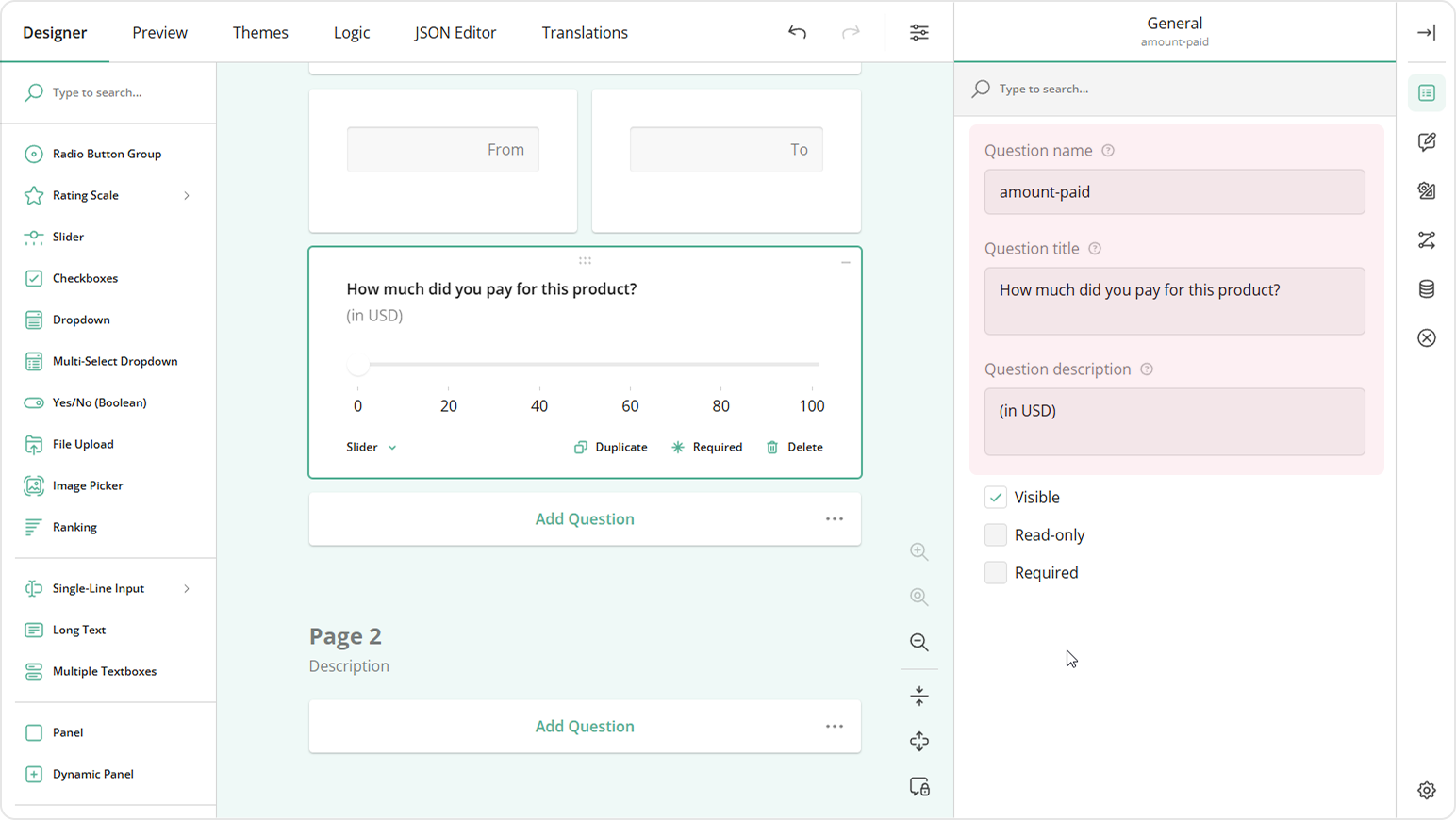Expand the Single-Line Input toolbox entry
Image resolution: width=1456 pixels, height=820 pixels.
click(187, 588)
